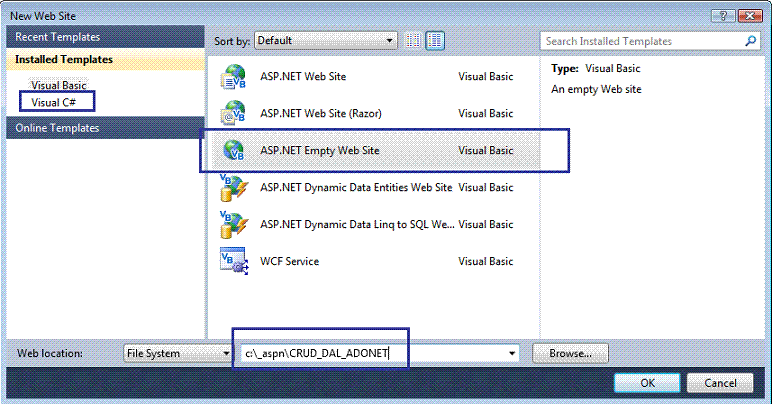Click the Dynamic Data Entities Web Site icon
The width and height of the screenshot is (772, 404).
point(233,187)
